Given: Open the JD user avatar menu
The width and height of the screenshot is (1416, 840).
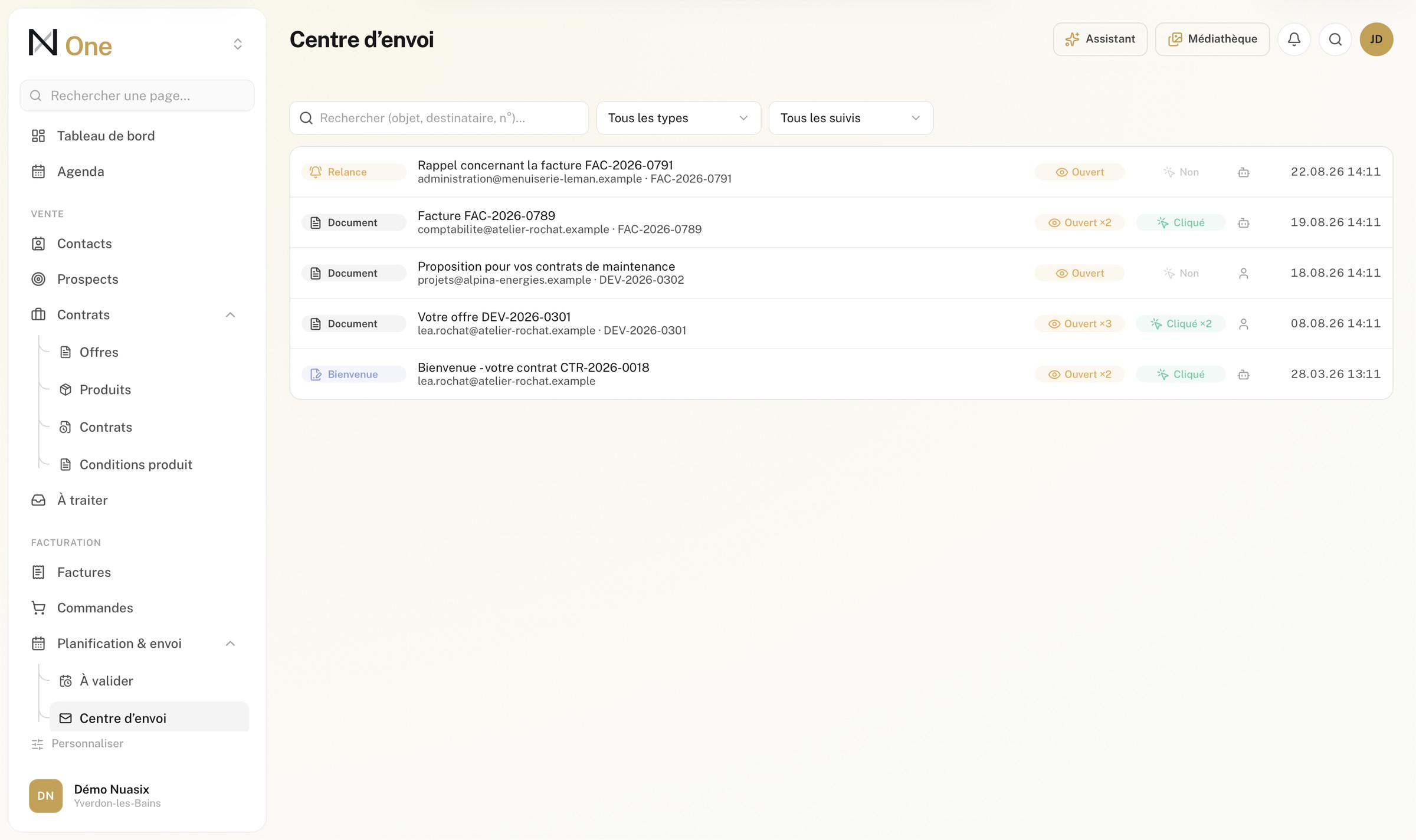Looking at the screenshot, I should 1376,39.
